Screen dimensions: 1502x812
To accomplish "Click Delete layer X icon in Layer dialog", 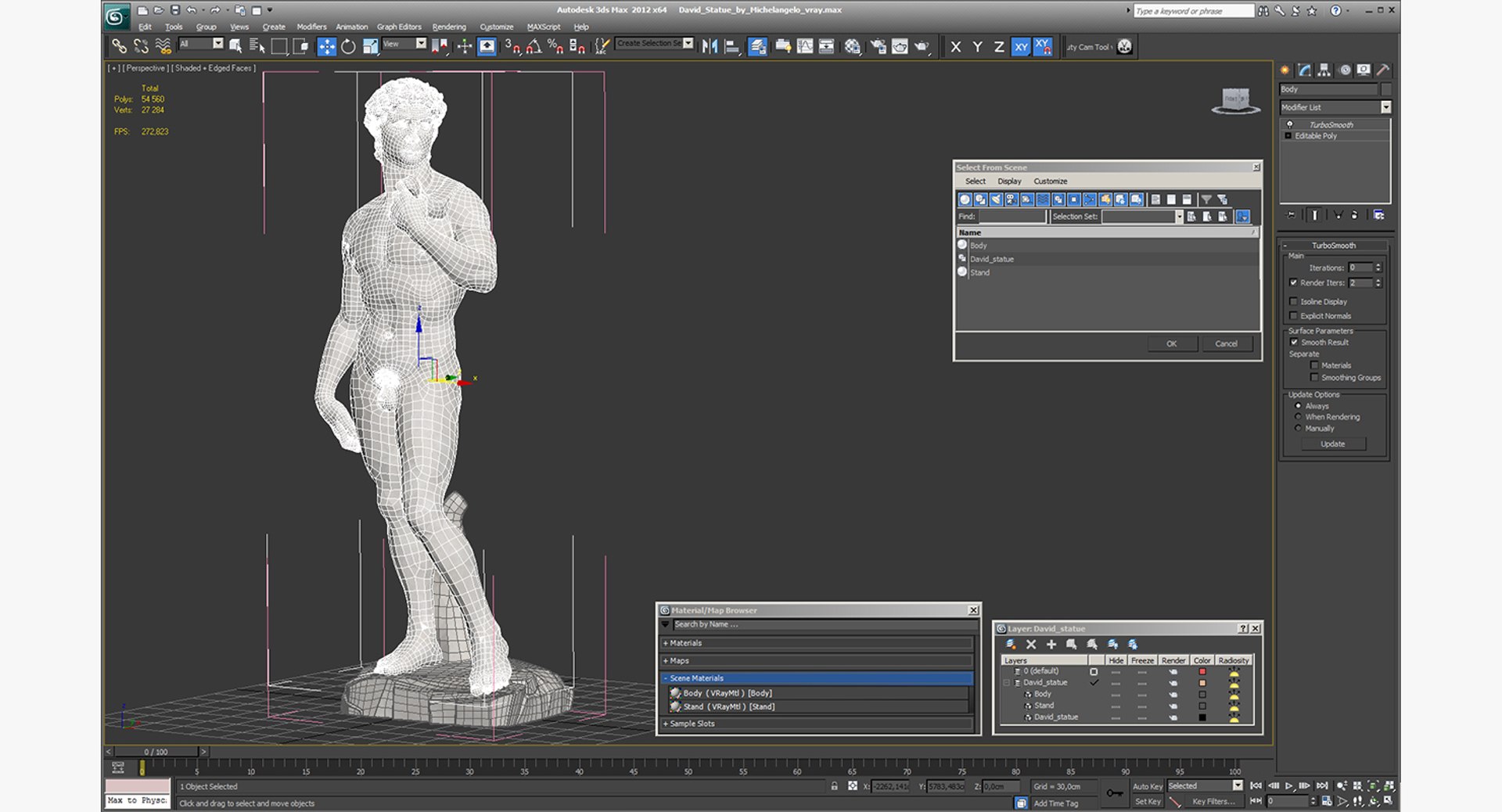I will click(1031, 645).
